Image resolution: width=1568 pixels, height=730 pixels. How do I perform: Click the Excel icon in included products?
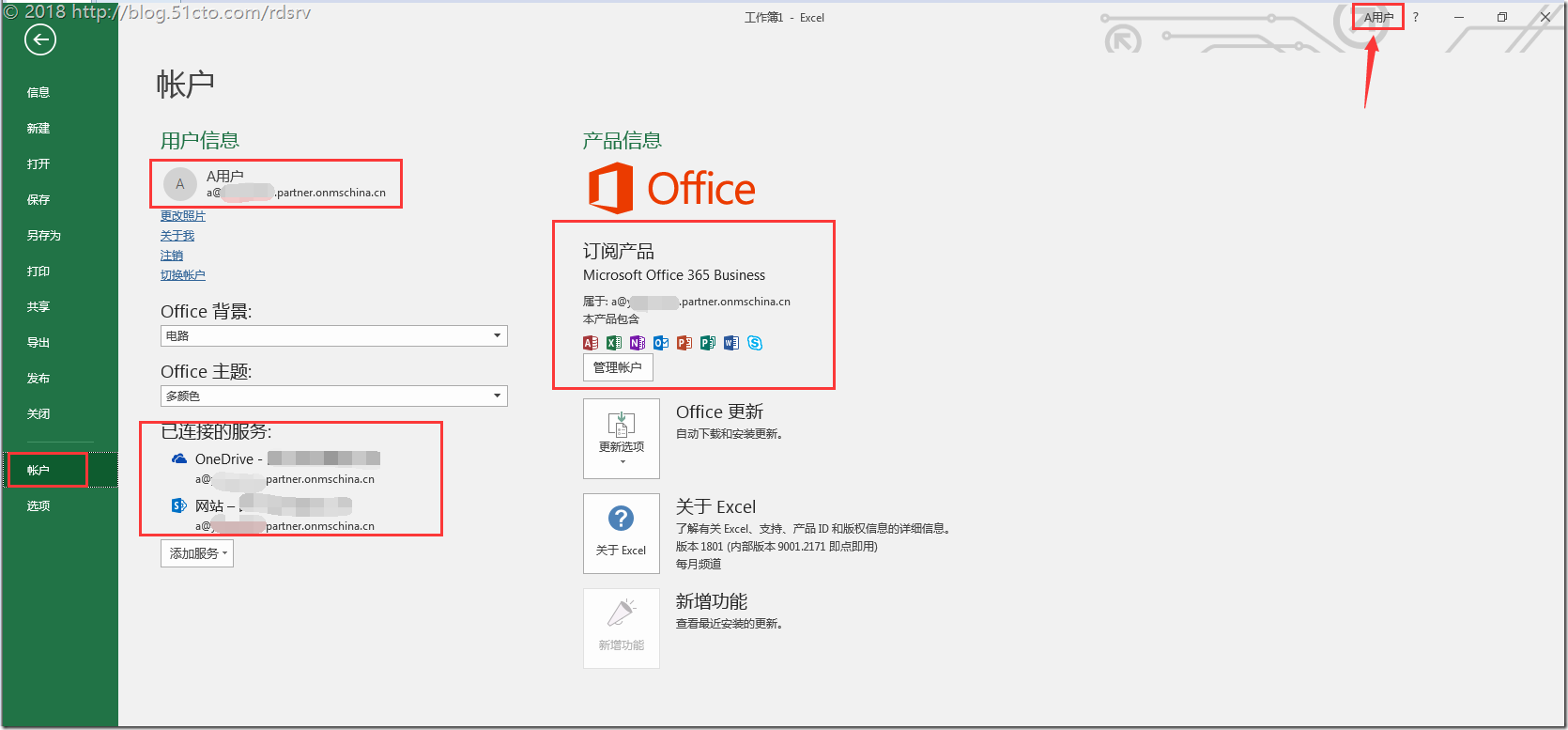pyautogui.click(x=614, y=343)
